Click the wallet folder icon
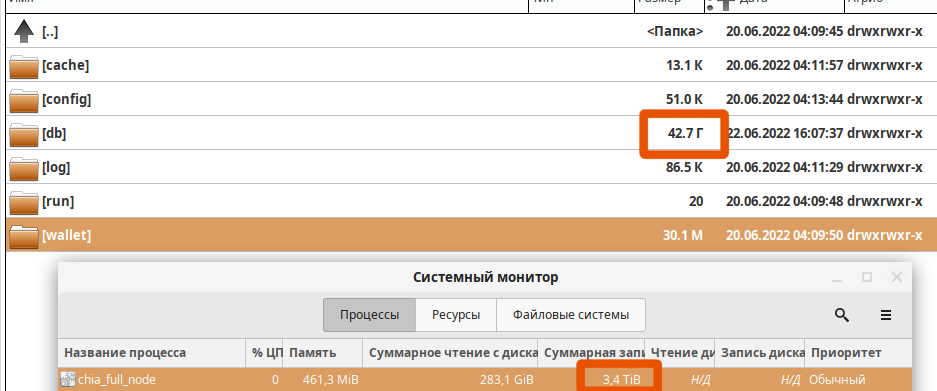The image size is (937, 391). [24, 236]
